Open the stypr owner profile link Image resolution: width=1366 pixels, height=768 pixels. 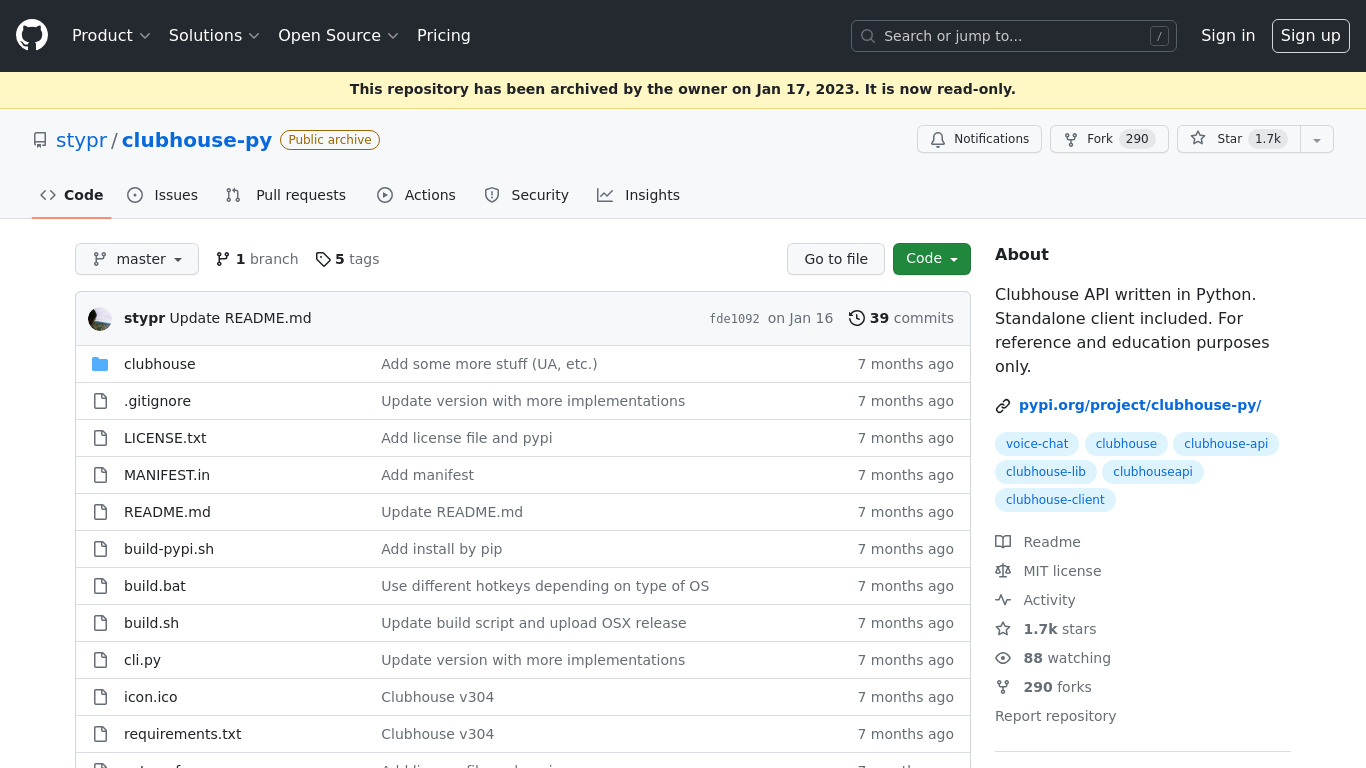click(82, 140)
